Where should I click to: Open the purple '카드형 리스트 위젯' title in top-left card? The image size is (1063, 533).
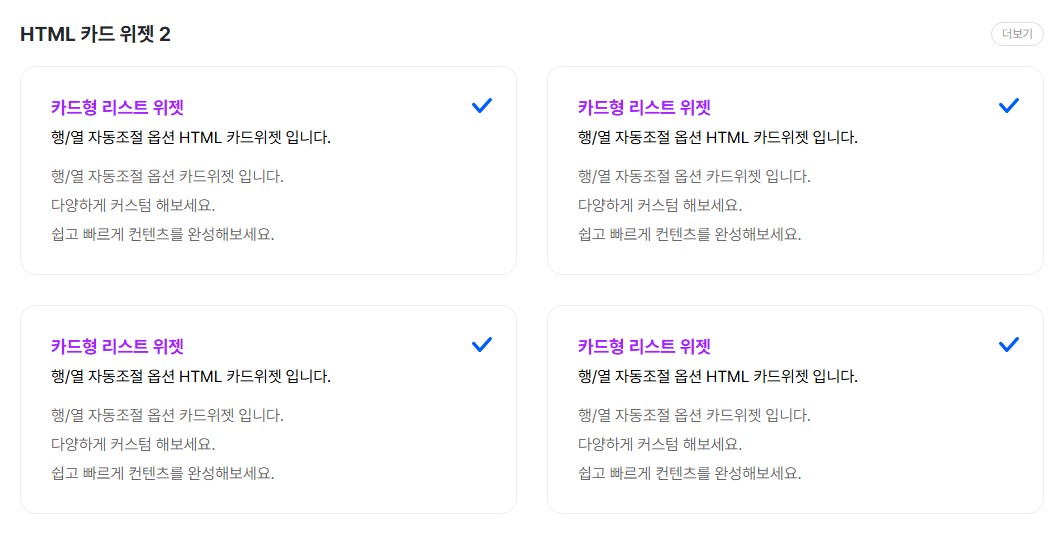pos(117,108)
